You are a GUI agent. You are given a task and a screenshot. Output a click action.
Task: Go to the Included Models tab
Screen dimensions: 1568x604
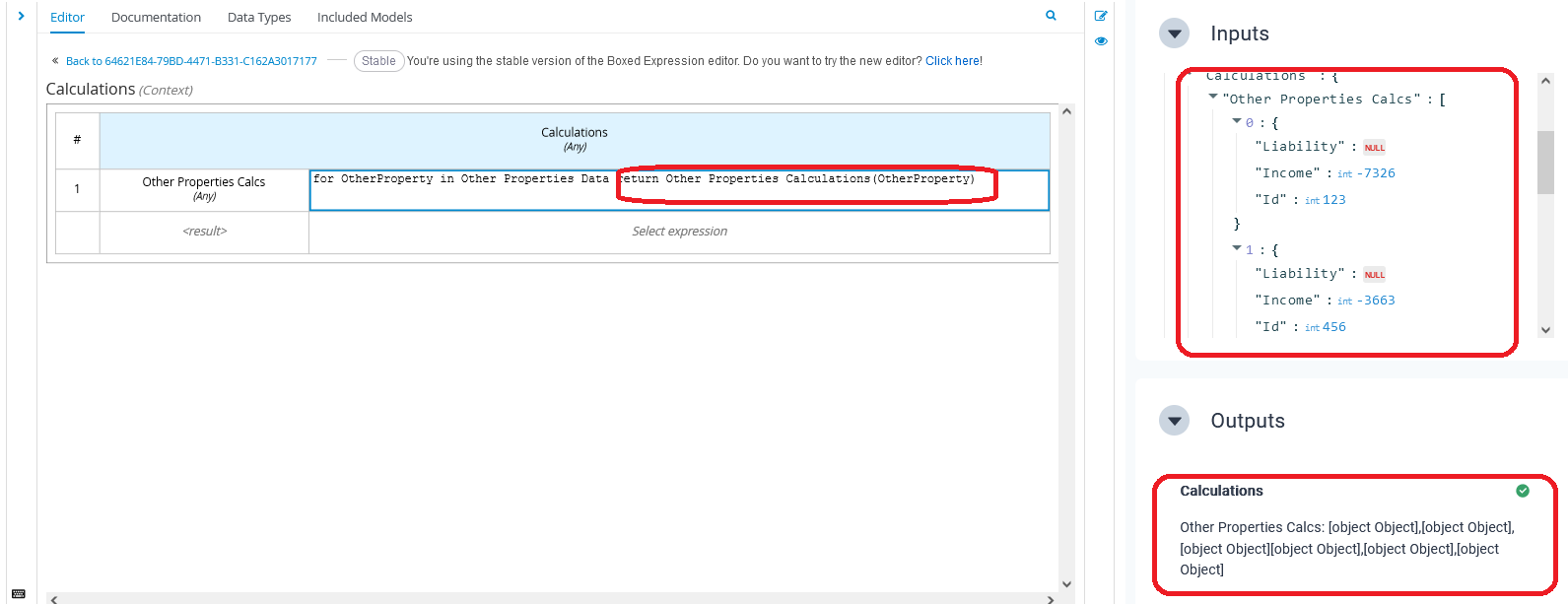click(x=365, y=17)
